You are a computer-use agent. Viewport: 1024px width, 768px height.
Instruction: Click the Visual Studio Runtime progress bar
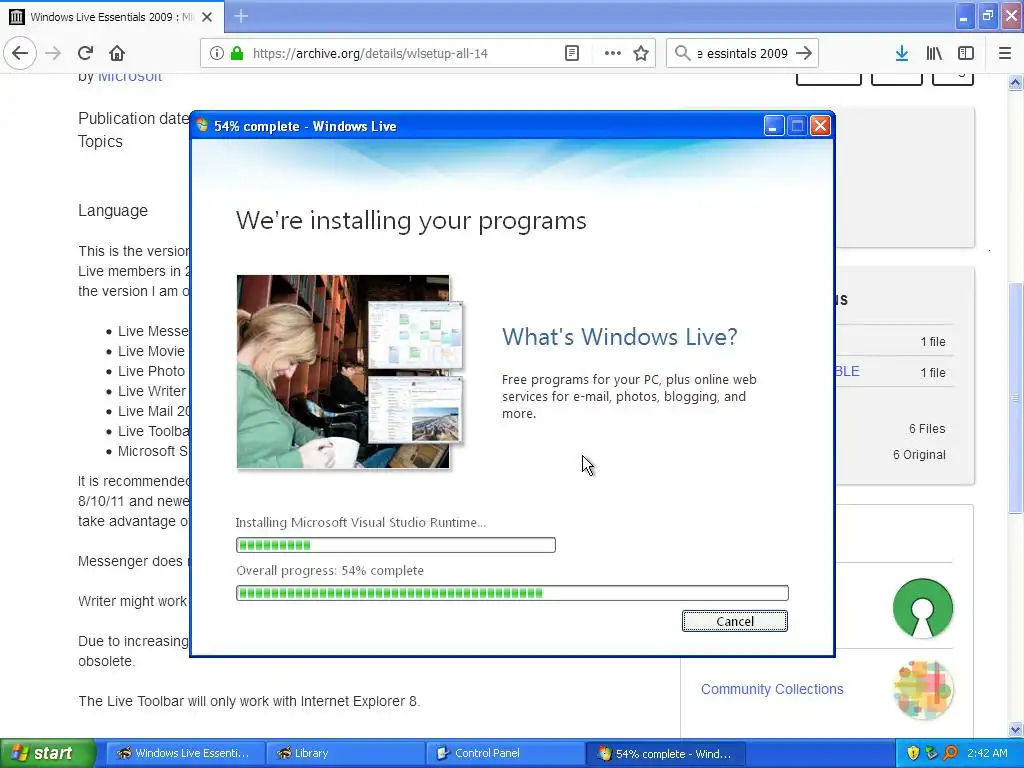[x=396, y=545]
